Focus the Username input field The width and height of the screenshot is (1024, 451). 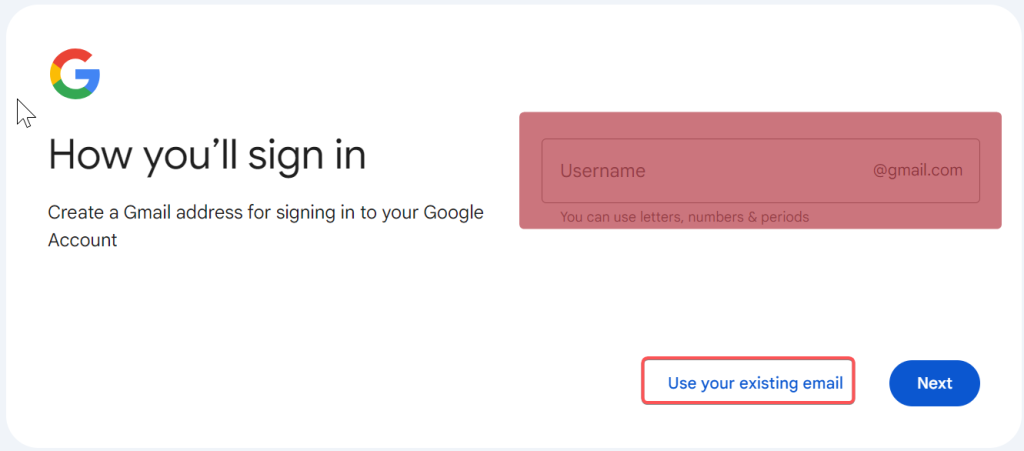point(760,170)
